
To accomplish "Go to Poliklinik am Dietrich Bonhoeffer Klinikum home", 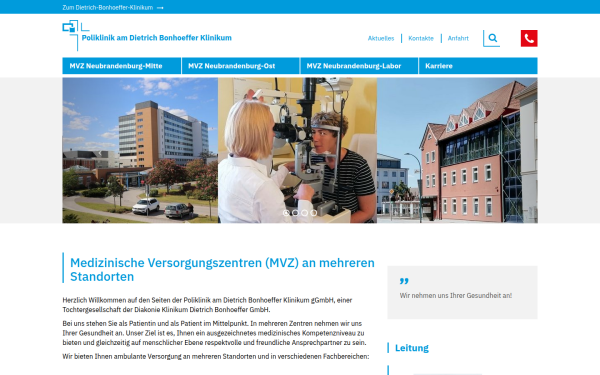I will [x=157, y=38].
